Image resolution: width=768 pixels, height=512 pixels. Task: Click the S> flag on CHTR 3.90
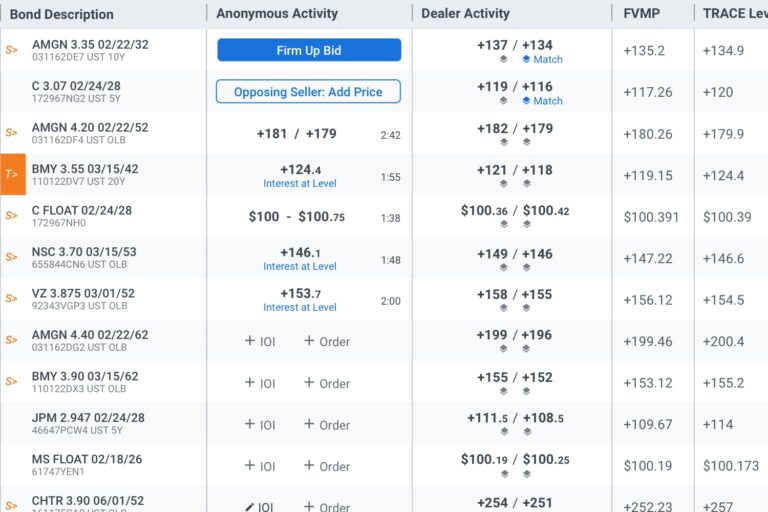(12, 505)
